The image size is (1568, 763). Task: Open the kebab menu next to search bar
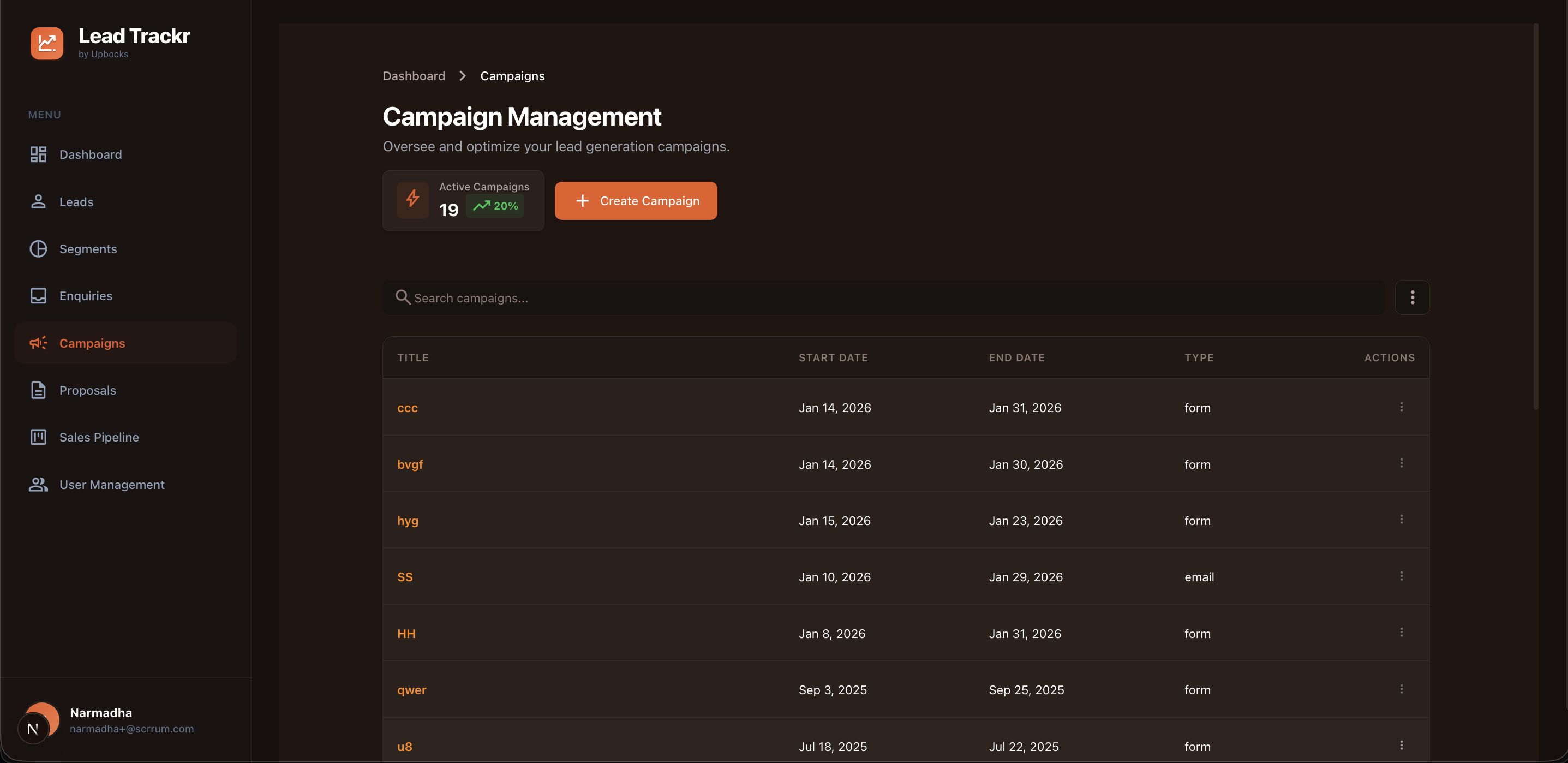click(1412, 297)
